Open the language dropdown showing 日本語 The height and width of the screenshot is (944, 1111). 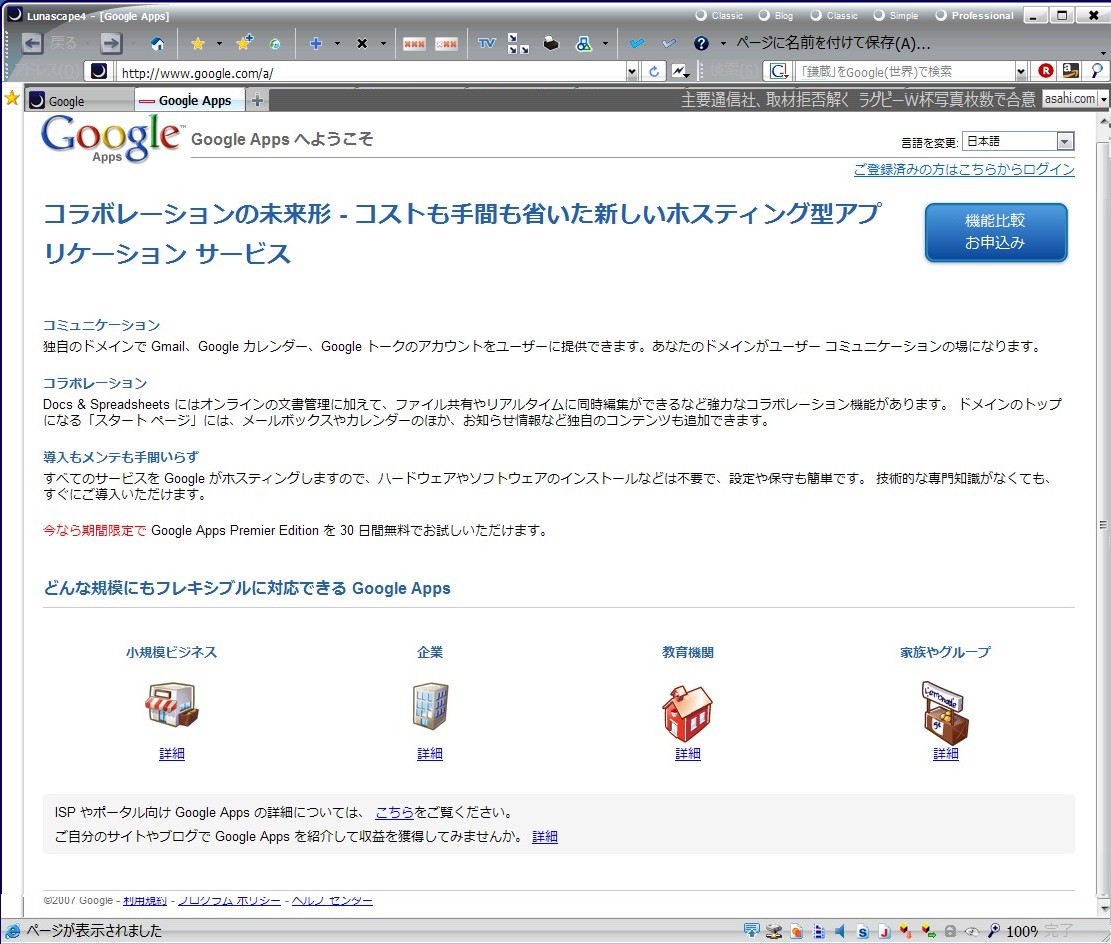pyautogui.click(x=1018, y=141)
